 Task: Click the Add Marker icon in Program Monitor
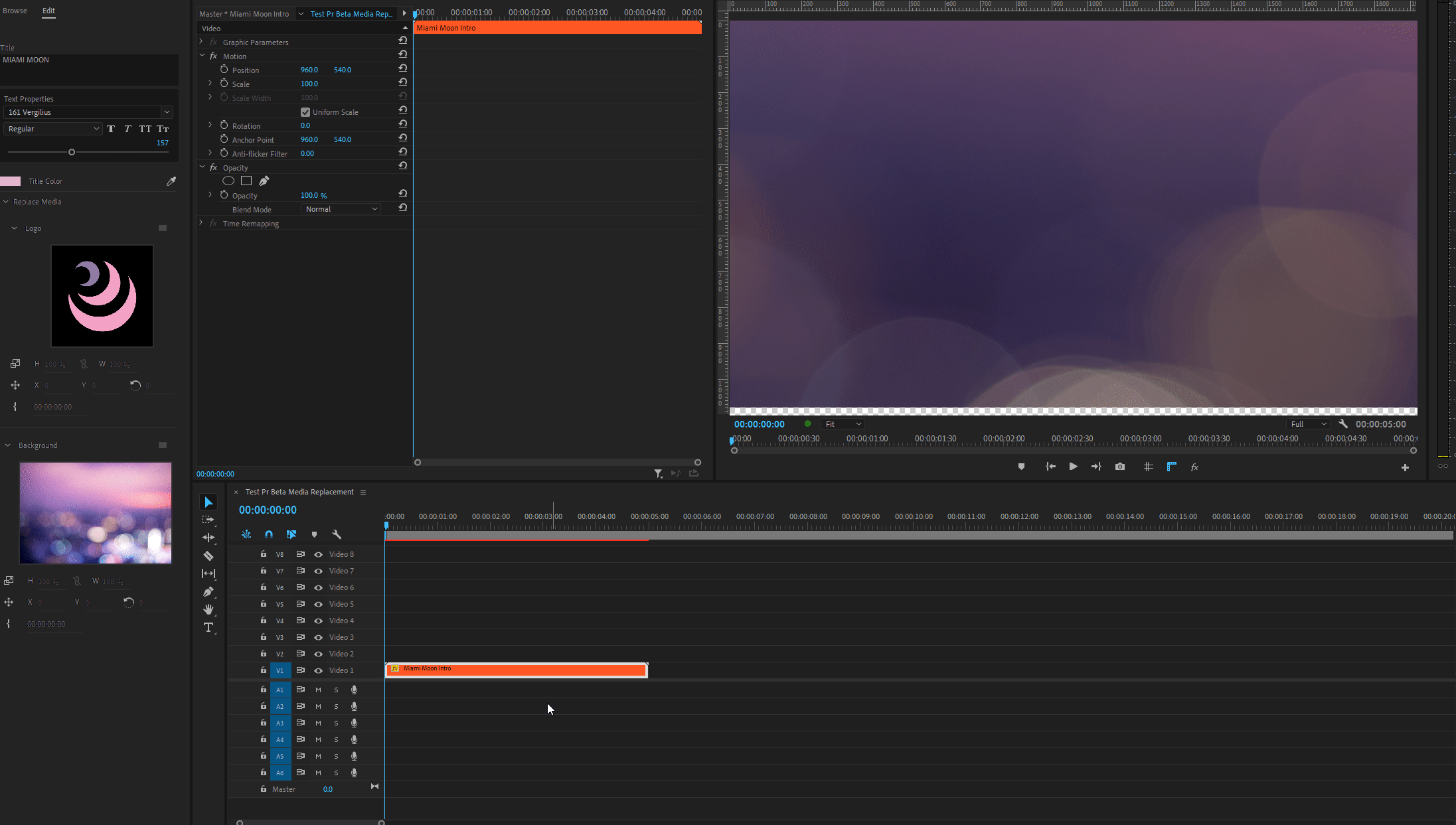pyautogui.click(x=1021, y=467)
